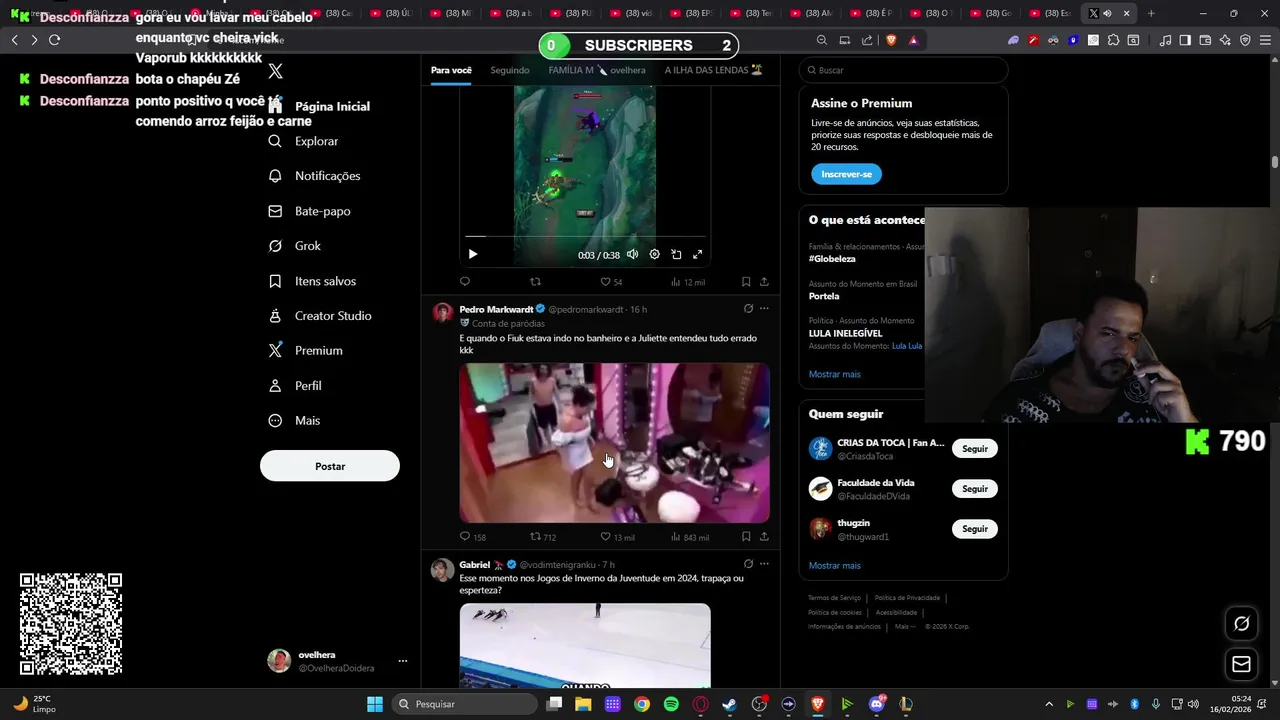Viewport: 1280px width, 720px height.
Task: Open more options on Gabriel's post
Action: (764, 564)
